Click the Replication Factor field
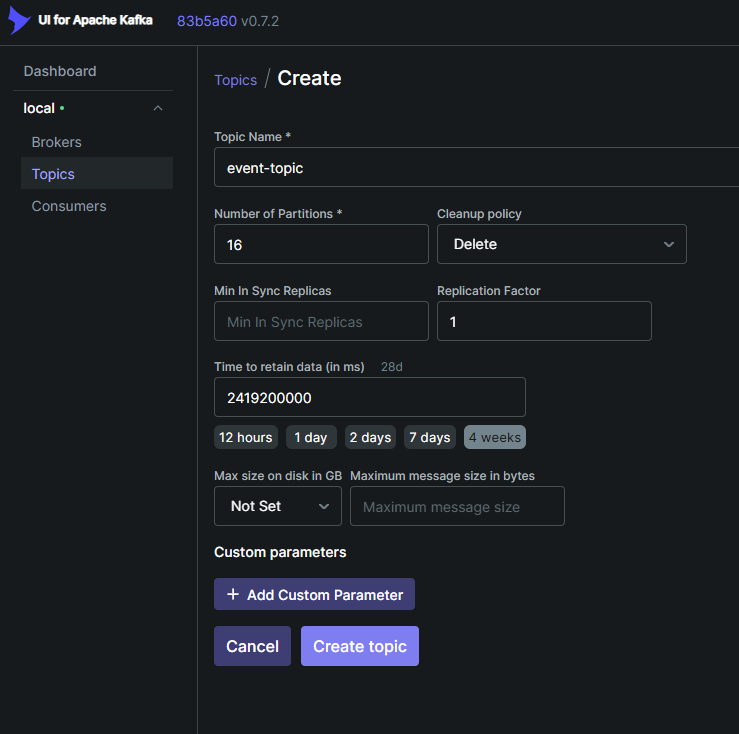739x734 pixels. (544, 321)
